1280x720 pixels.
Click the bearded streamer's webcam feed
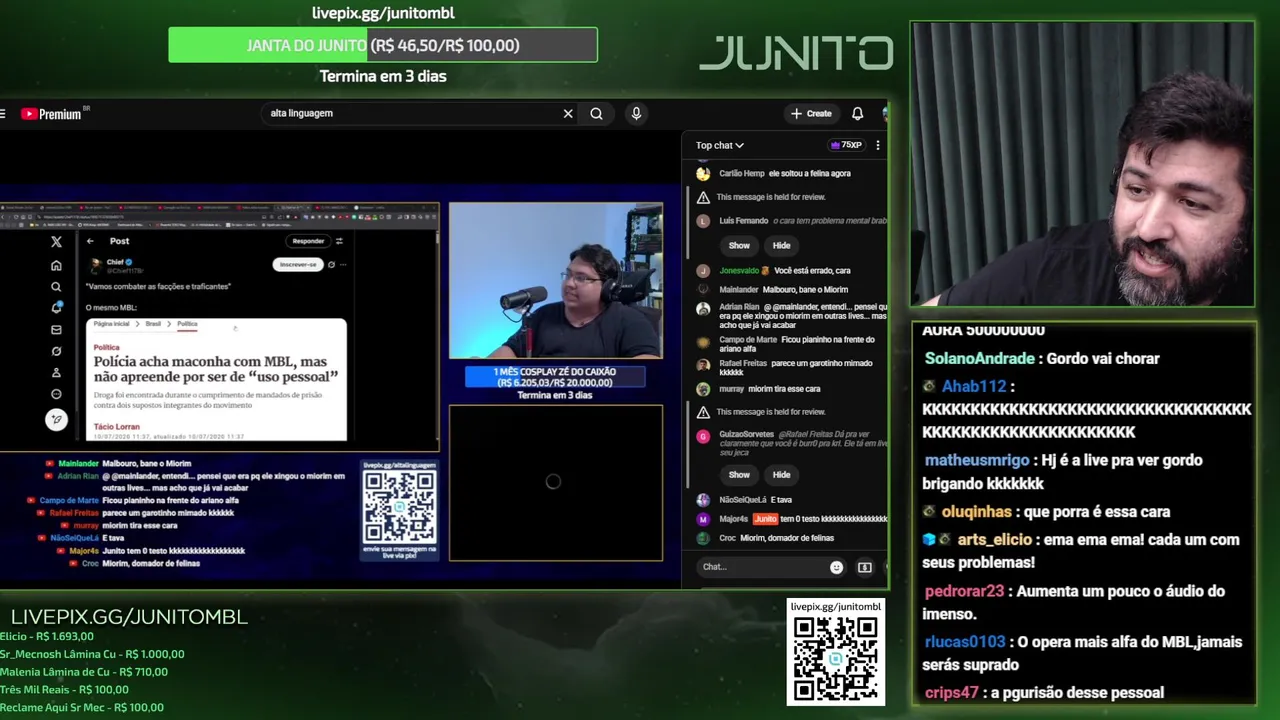point(1083,164)
